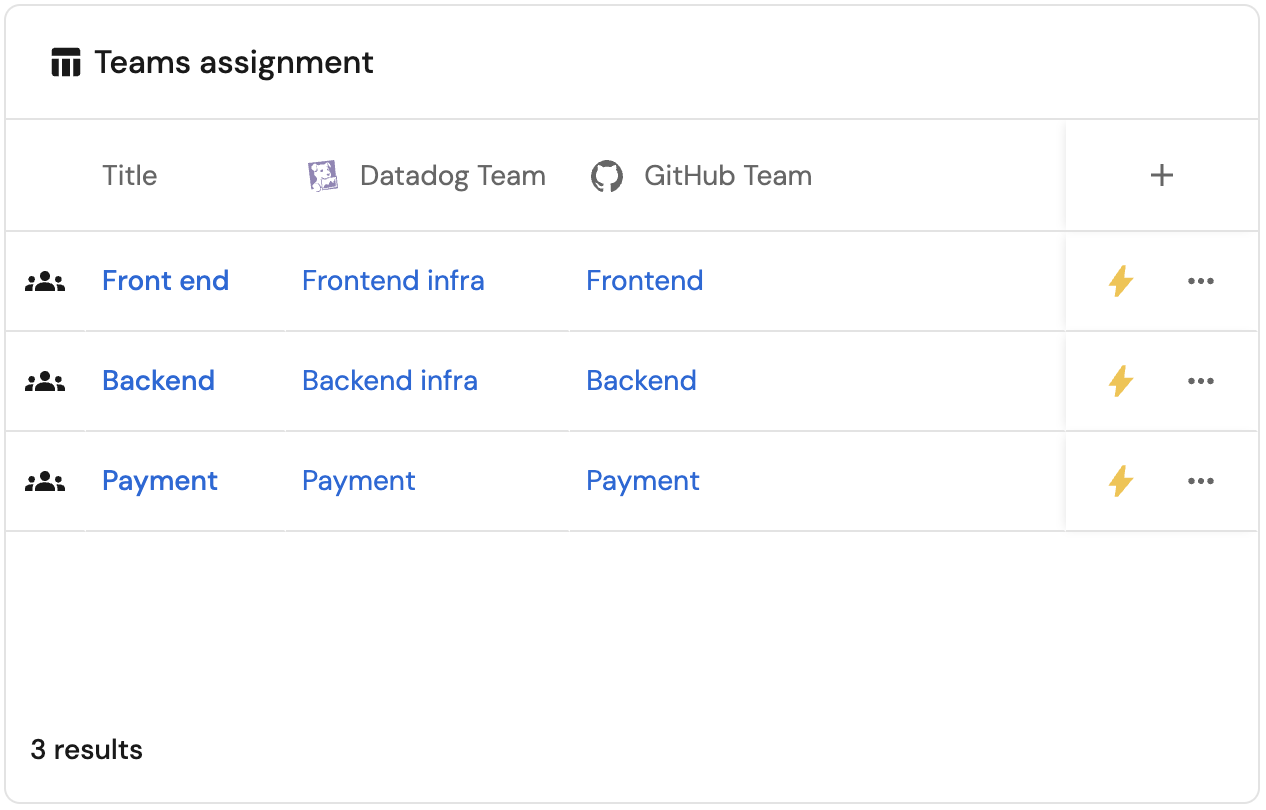Select the Frontend infra Datadog team
The height and width of the screenshot is (810, 1266).
393,281
